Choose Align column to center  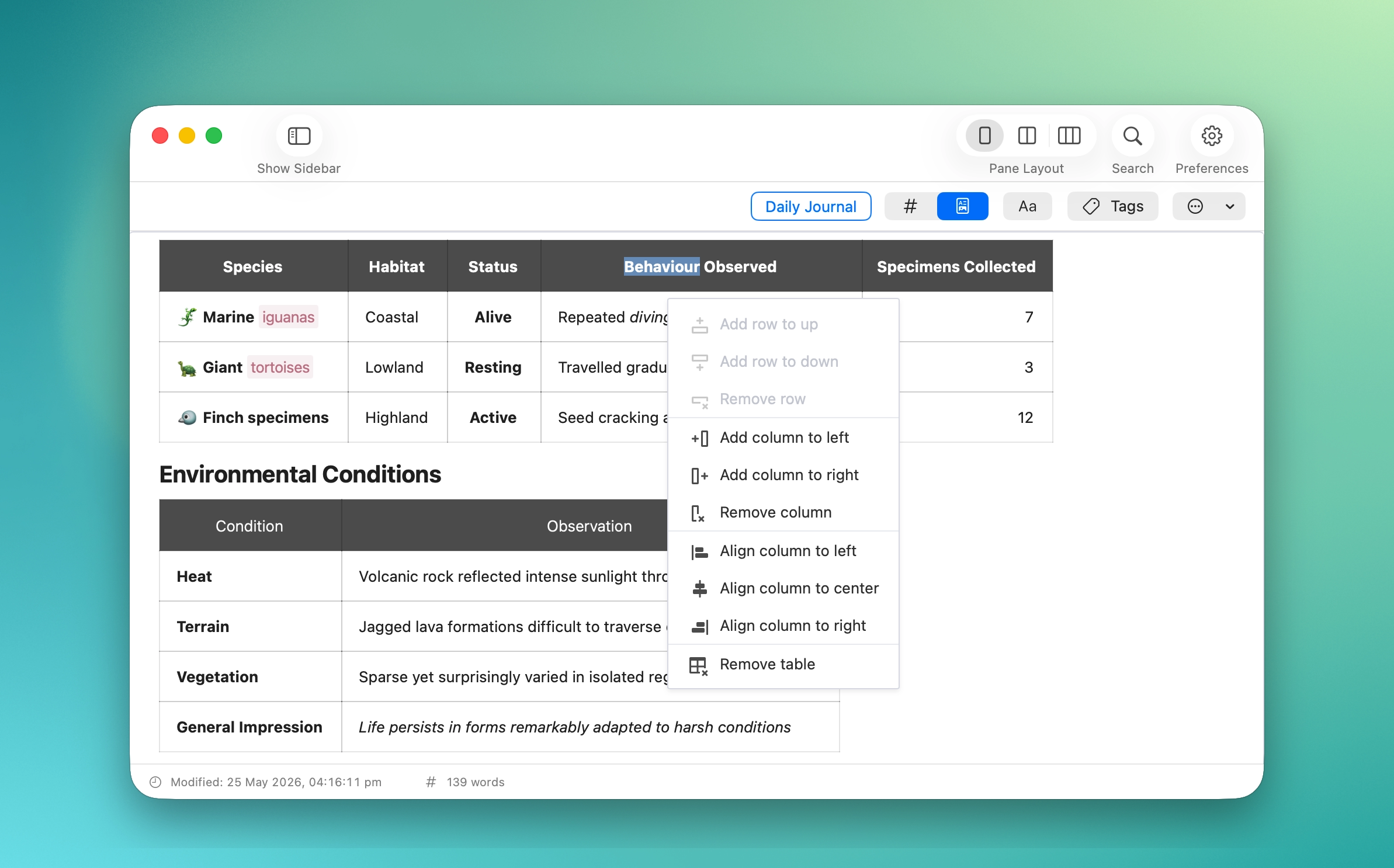click(x=783, y=588)
